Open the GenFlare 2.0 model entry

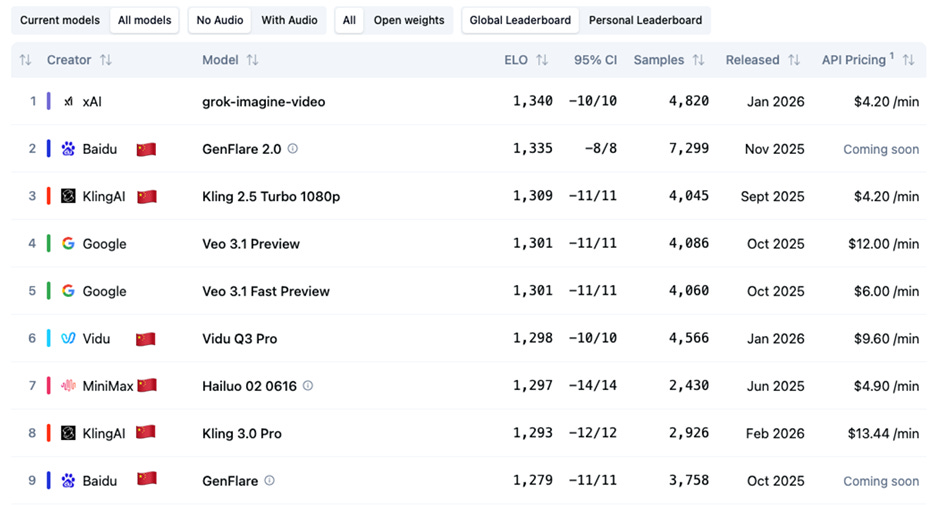pos(241,149)
